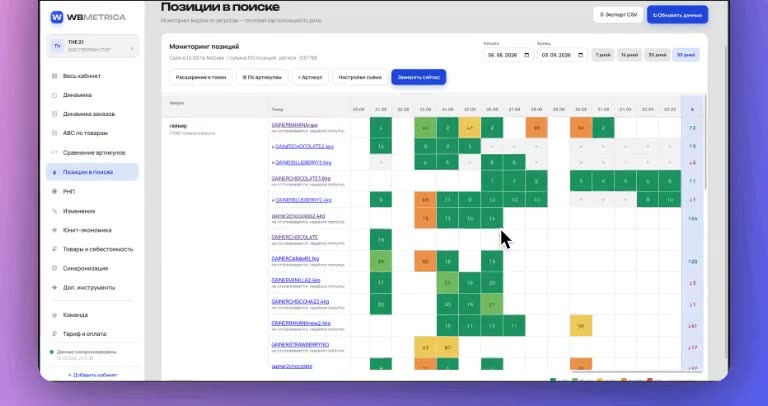Image resolution: width=768 pixels, height=406 pixels.
Task: Toggle the По артикулам grouping button
Action: [262, 77]
